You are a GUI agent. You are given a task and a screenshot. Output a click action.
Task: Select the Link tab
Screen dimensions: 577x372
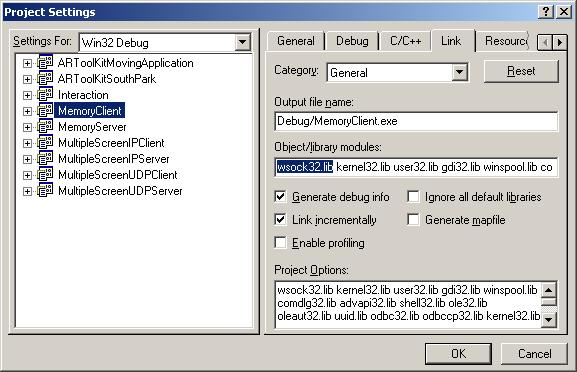tap(453, 40)
